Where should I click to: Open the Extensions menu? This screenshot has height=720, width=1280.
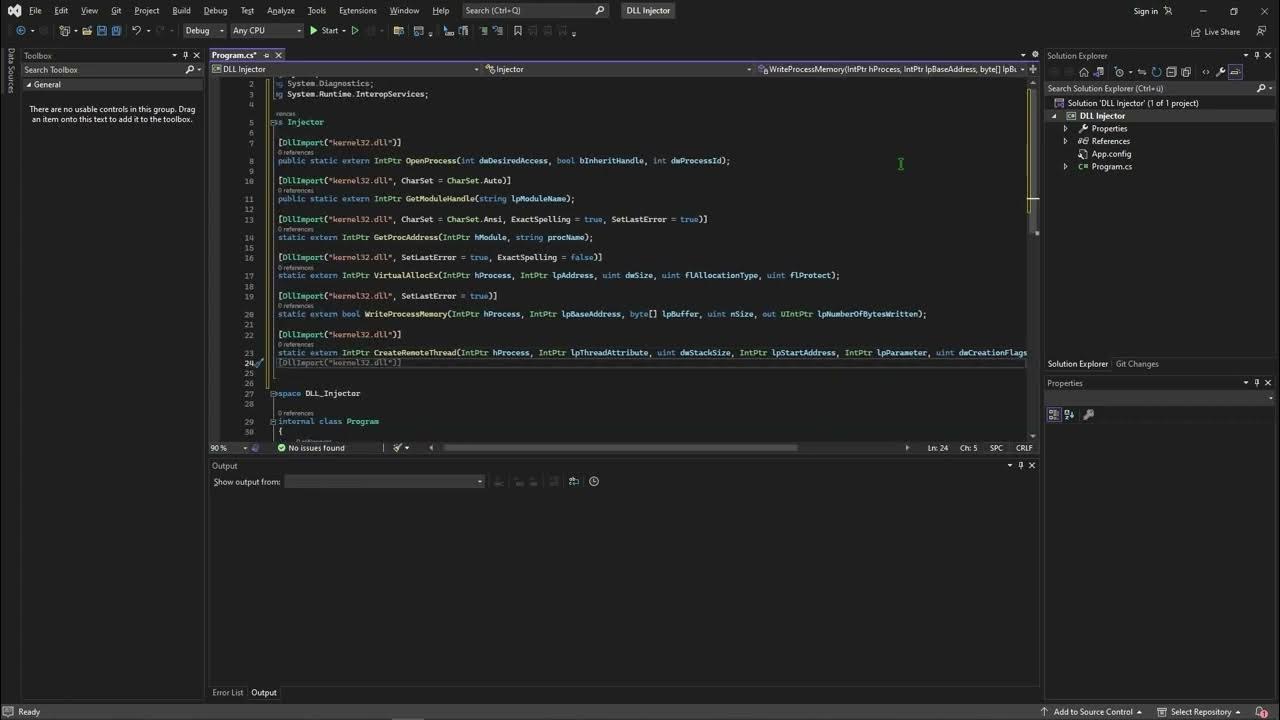click(x=357, y=10)
